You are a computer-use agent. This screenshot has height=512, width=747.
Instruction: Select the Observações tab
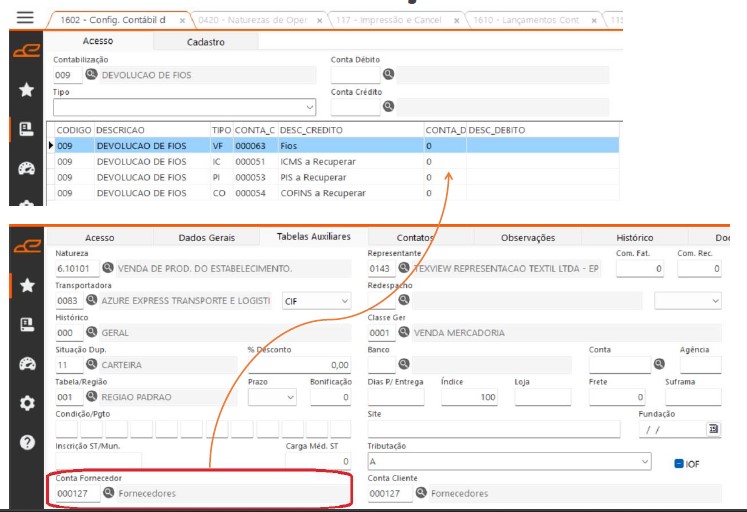pos(527,237)
